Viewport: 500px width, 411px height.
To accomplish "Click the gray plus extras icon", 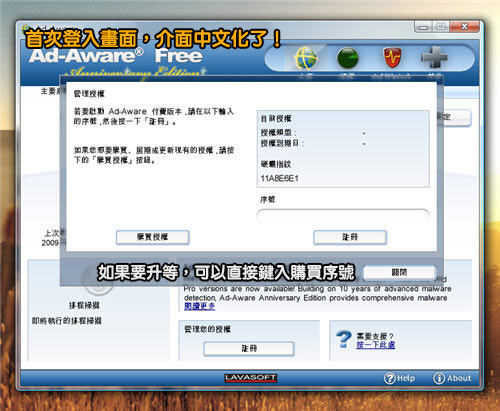I will (434, 58).
